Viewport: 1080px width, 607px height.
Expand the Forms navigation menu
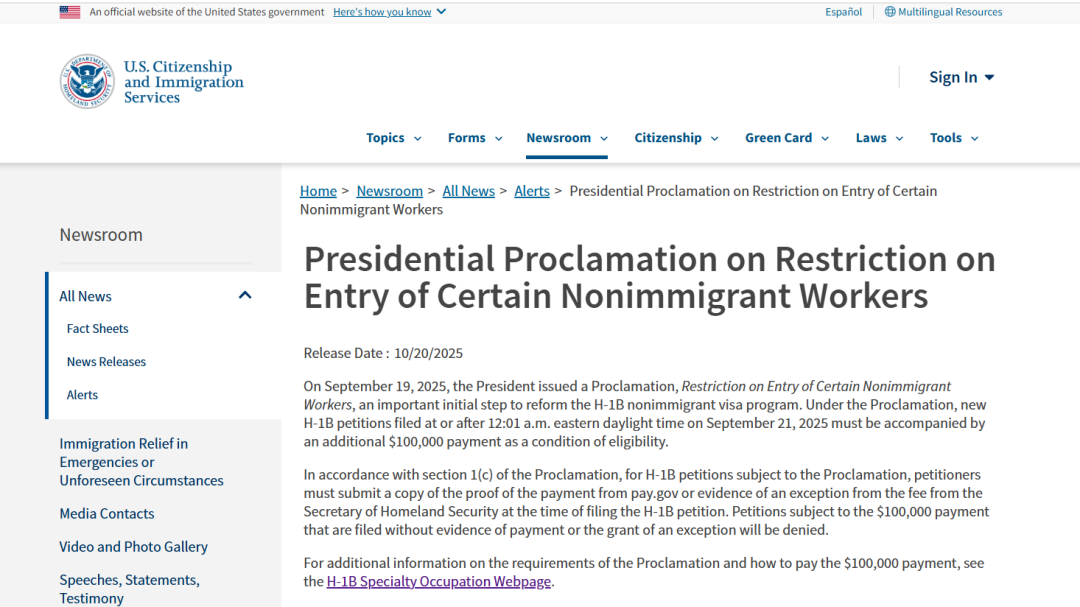(475, 138)
